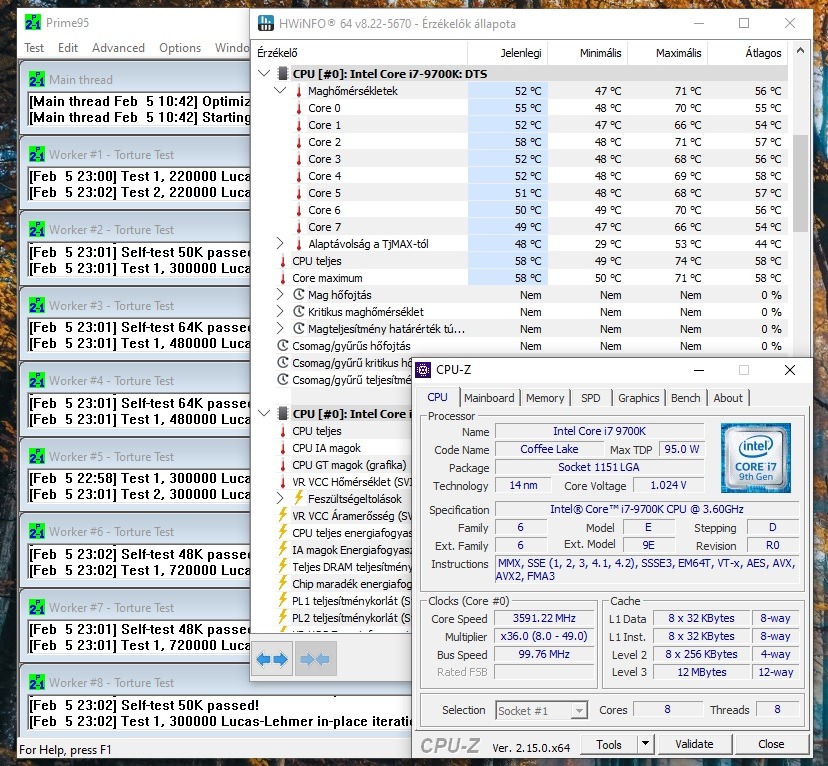The width and height of the screenshot is (828, 766).
Task: Switch to the Mainboard tab in CPU-Z
Action: [x=489, y=398]
